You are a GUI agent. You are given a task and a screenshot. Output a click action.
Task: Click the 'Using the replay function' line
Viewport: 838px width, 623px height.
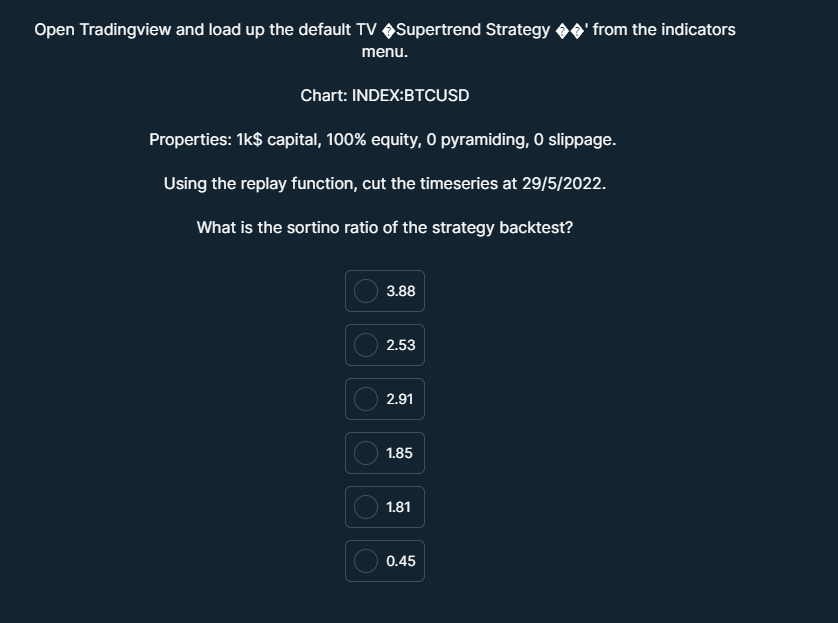click(x=385, y=184)
